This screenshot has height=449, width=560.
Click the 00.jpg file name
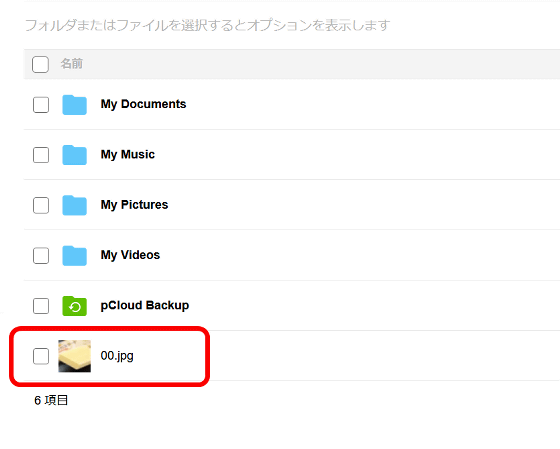pyautogui.click(x=117, y=356)
